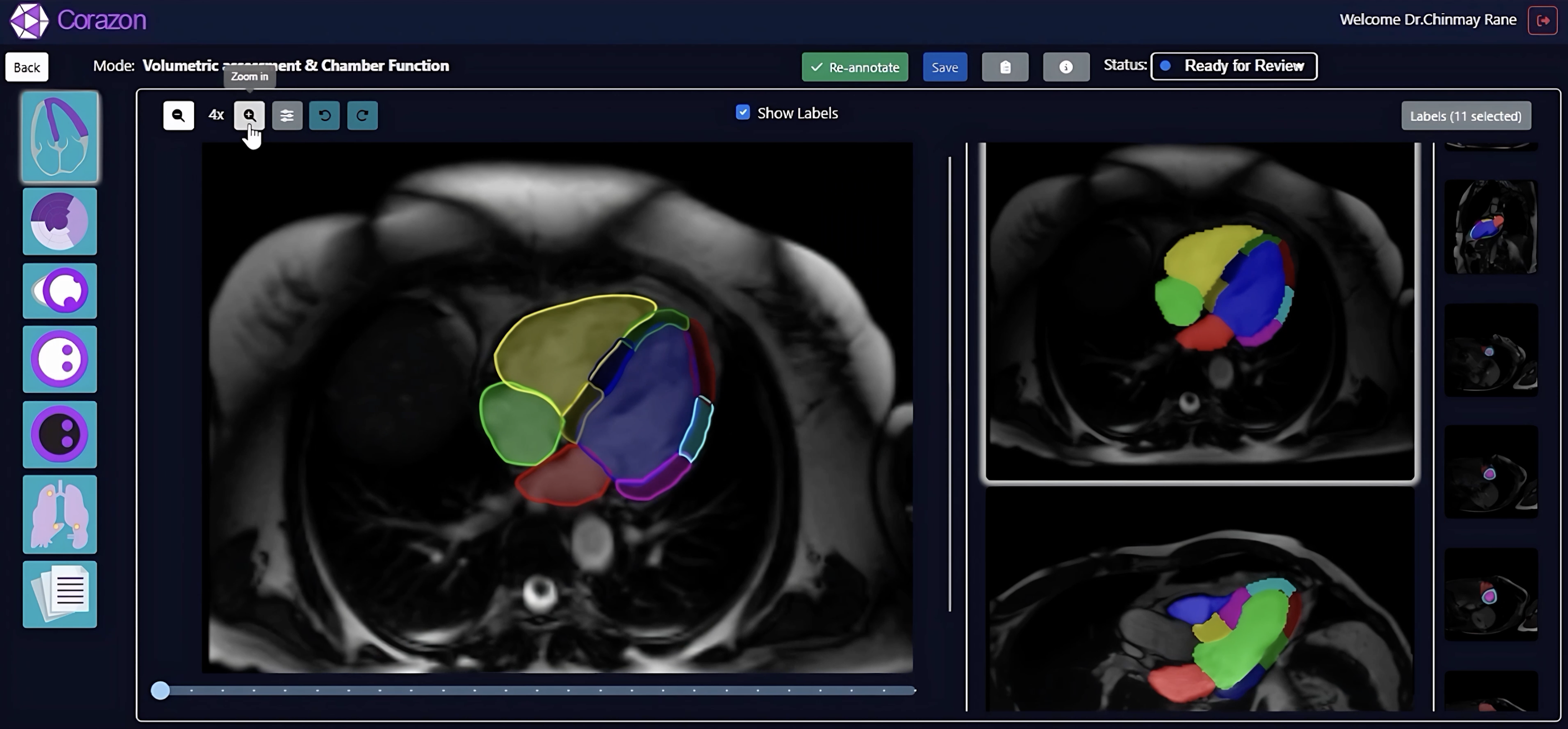The height and width of the screenshot is (729, 1568).
Task: Click the Zoom out magnifier tool
Action: tap(178, 115)
